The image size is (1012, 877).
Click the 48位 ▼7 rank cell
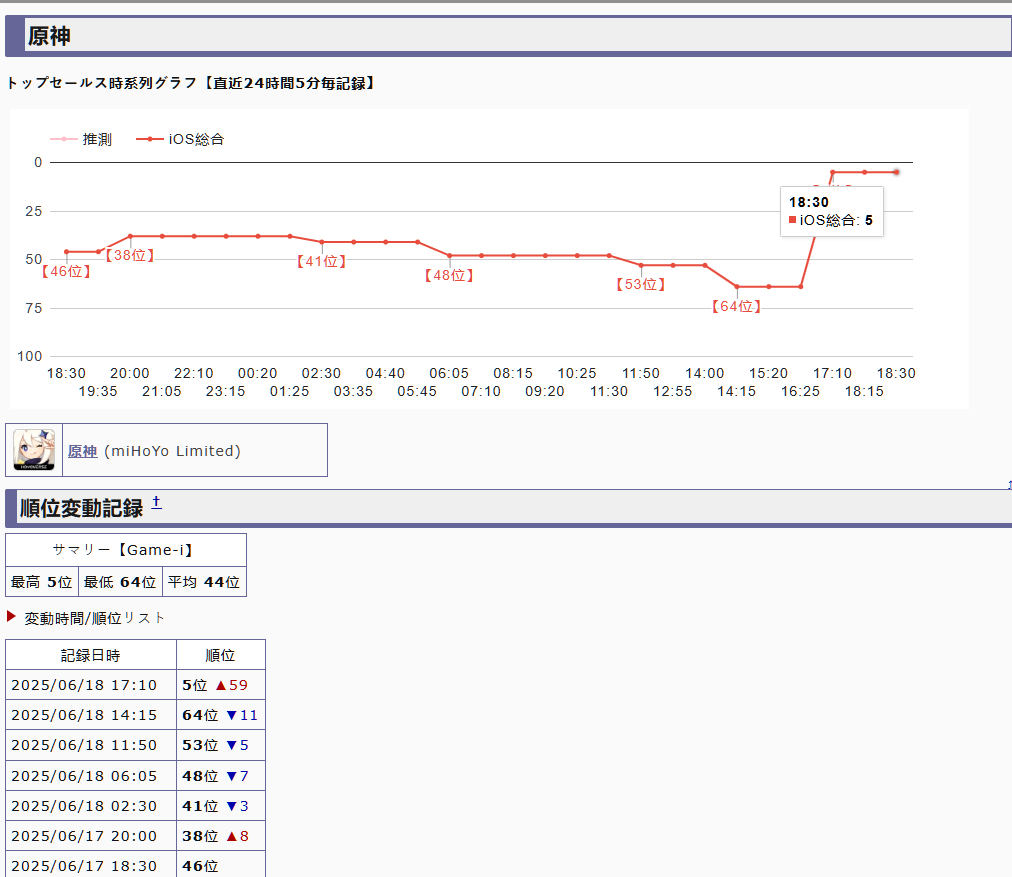(x=221, y=776)
